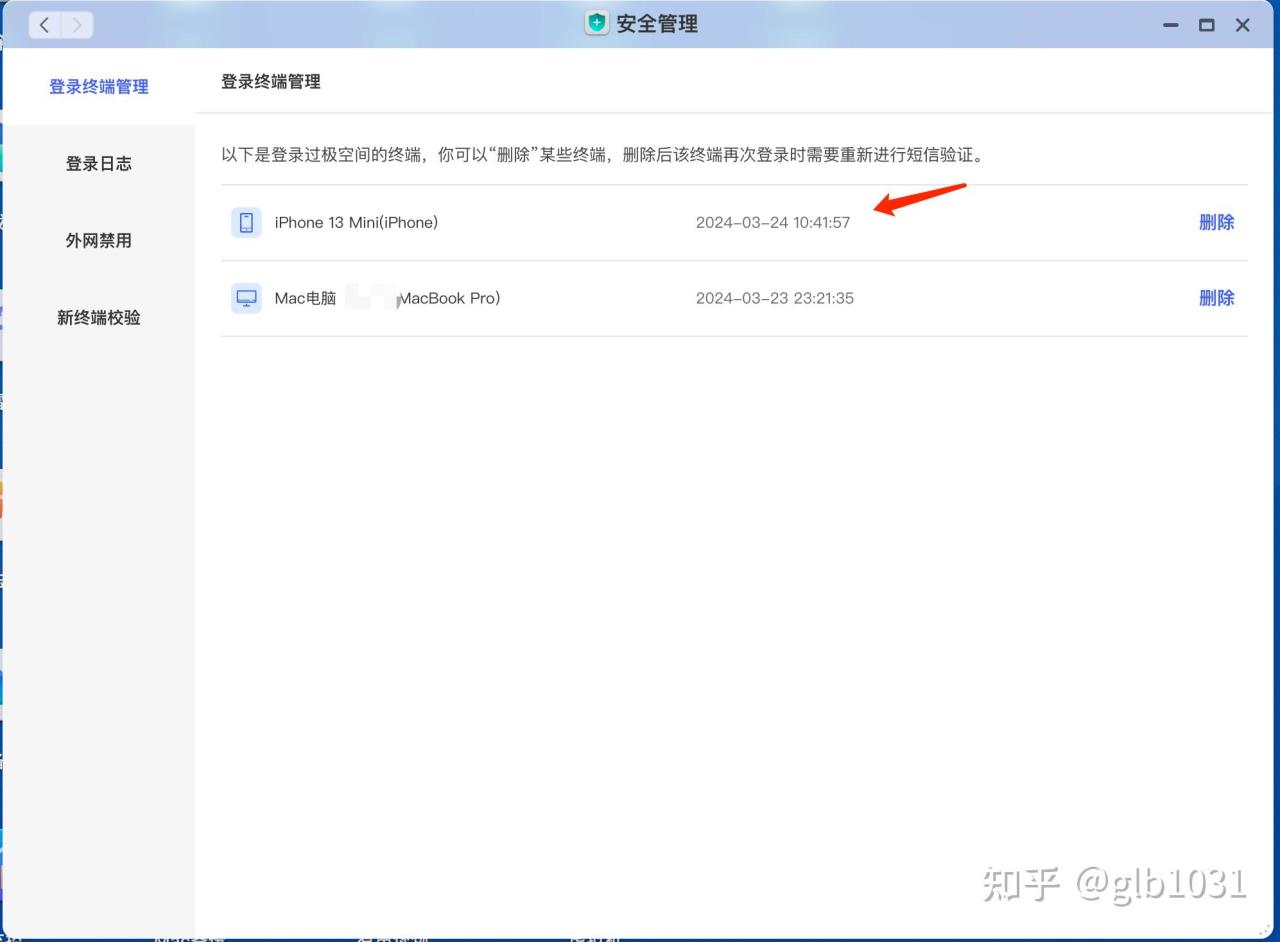The width and height of the screenshot is (1280, 942).
Task: Click the iPhone device icon
Action: (245, 222)
